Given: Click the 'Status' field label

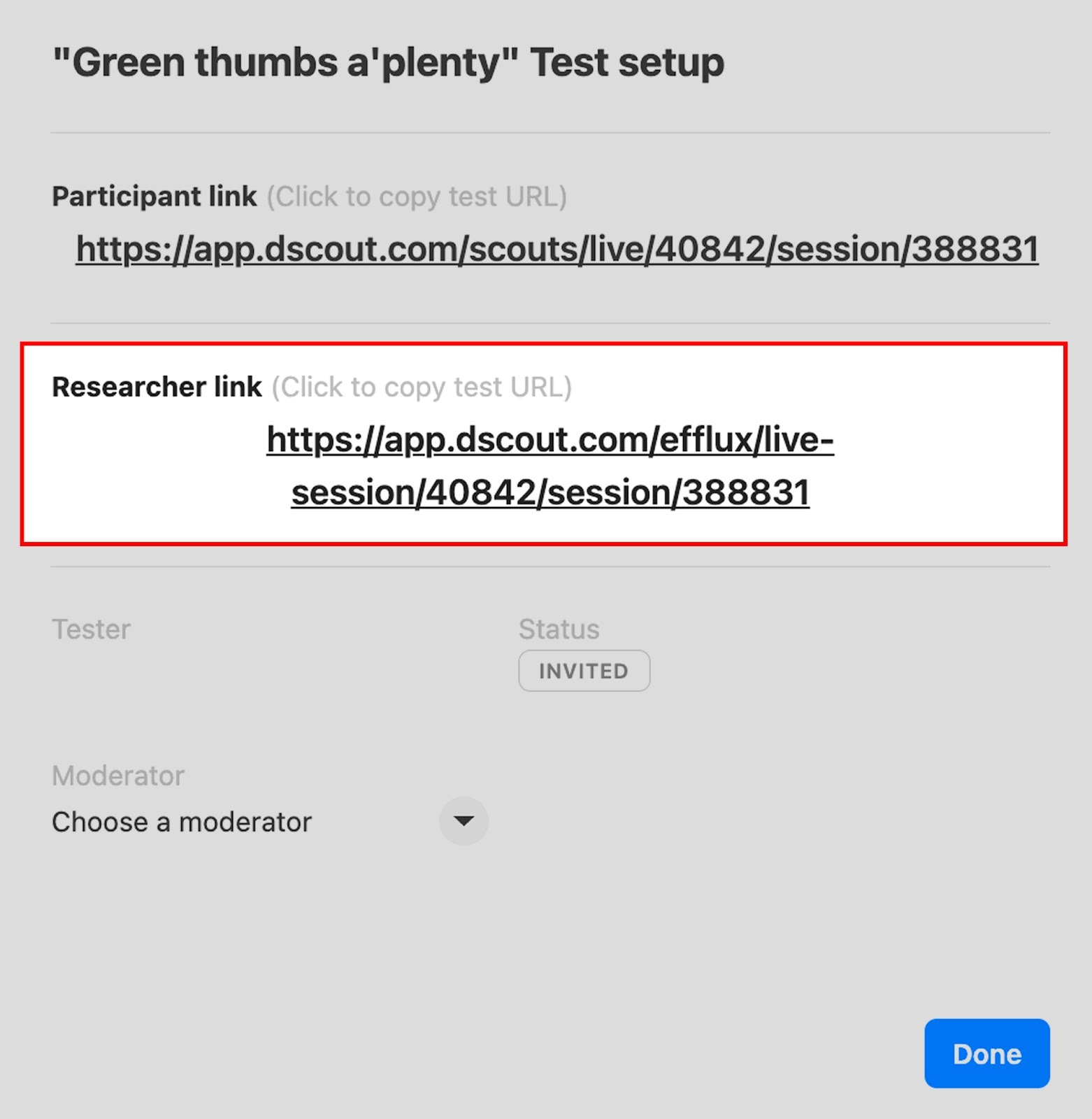Looking at the screenshot, I should (x=559, y=629).
